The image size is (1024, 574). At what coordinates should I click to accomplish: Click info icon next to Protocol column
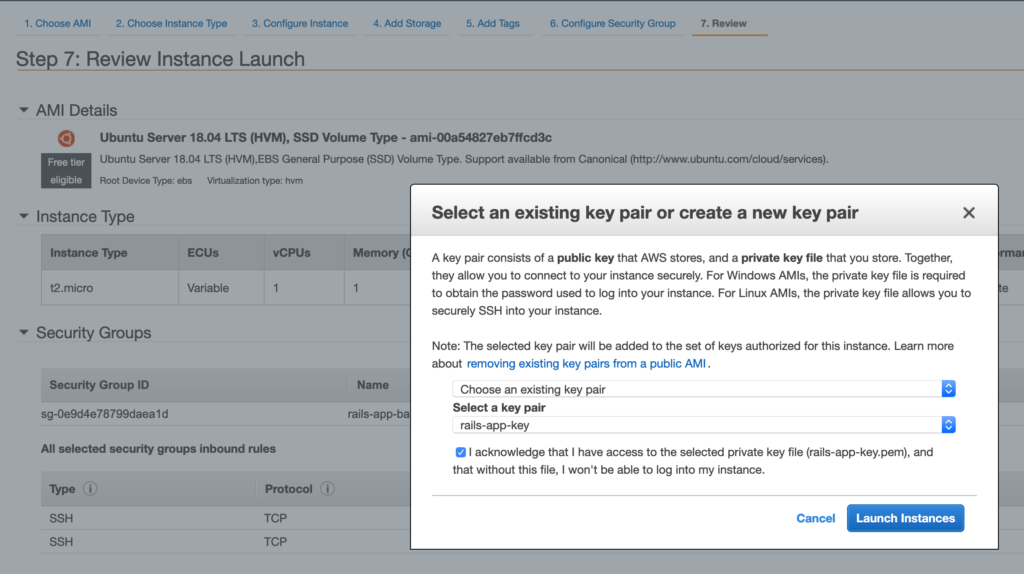click(x=328, y=488)
